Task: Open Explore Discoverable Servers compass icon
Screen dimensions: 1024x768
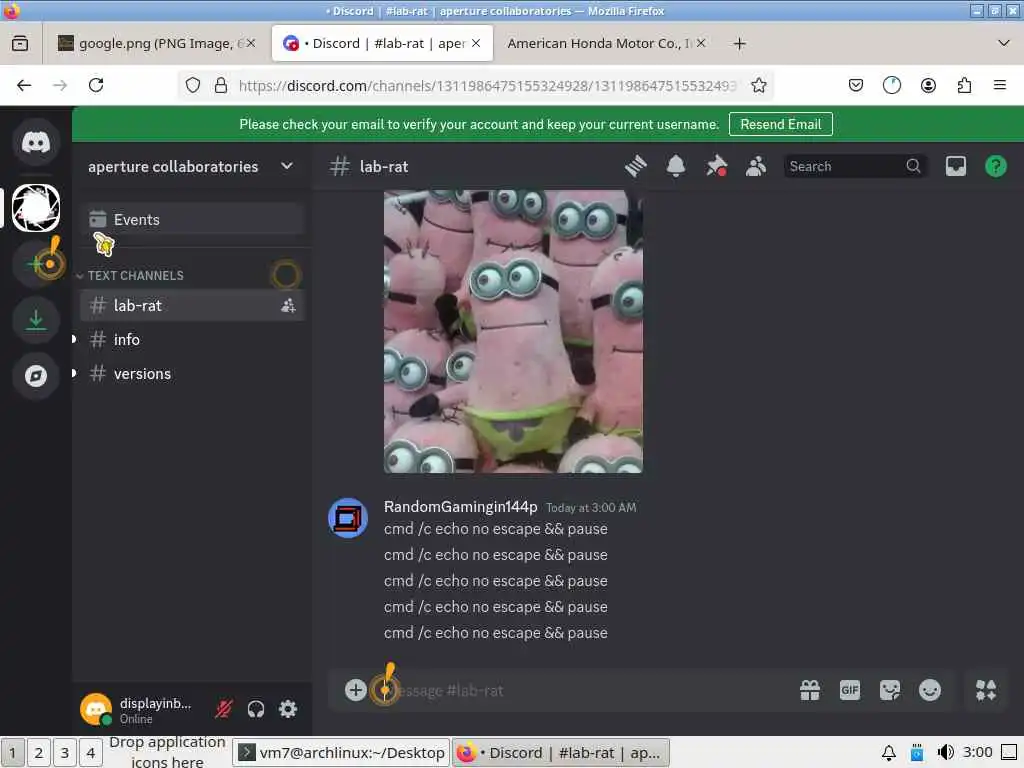Action: coord(36,376)
